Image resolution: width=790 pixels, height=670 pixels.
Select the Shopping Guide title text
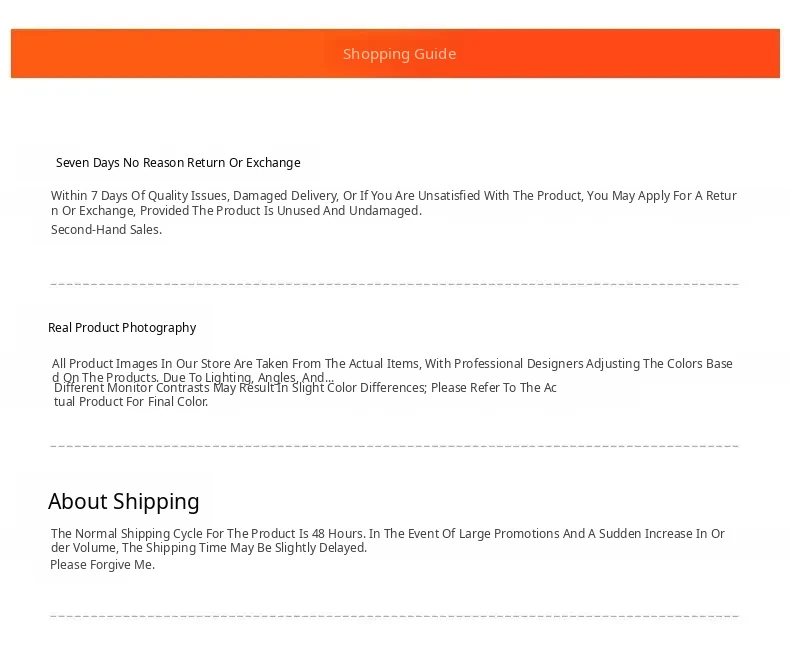click(x=400, y=54)
